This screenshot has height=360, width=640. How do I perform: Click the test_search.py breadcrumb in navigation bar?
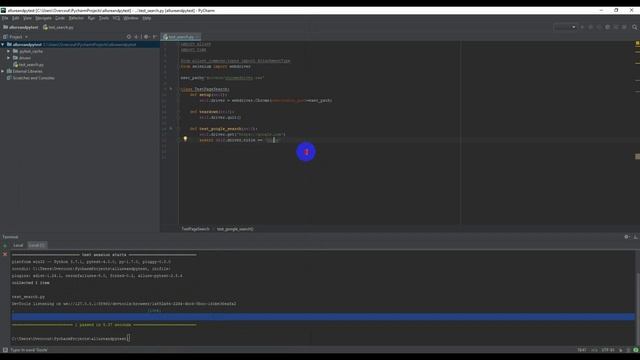pyautogui.click(x=58, y=27)
